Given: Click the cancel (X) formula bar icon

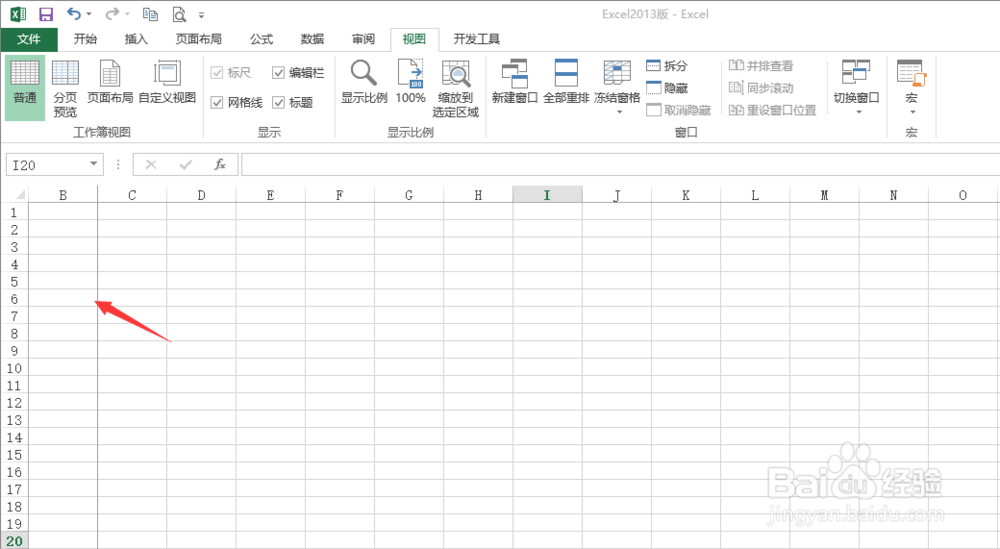Looking at the screenshot, I should 151,165.
